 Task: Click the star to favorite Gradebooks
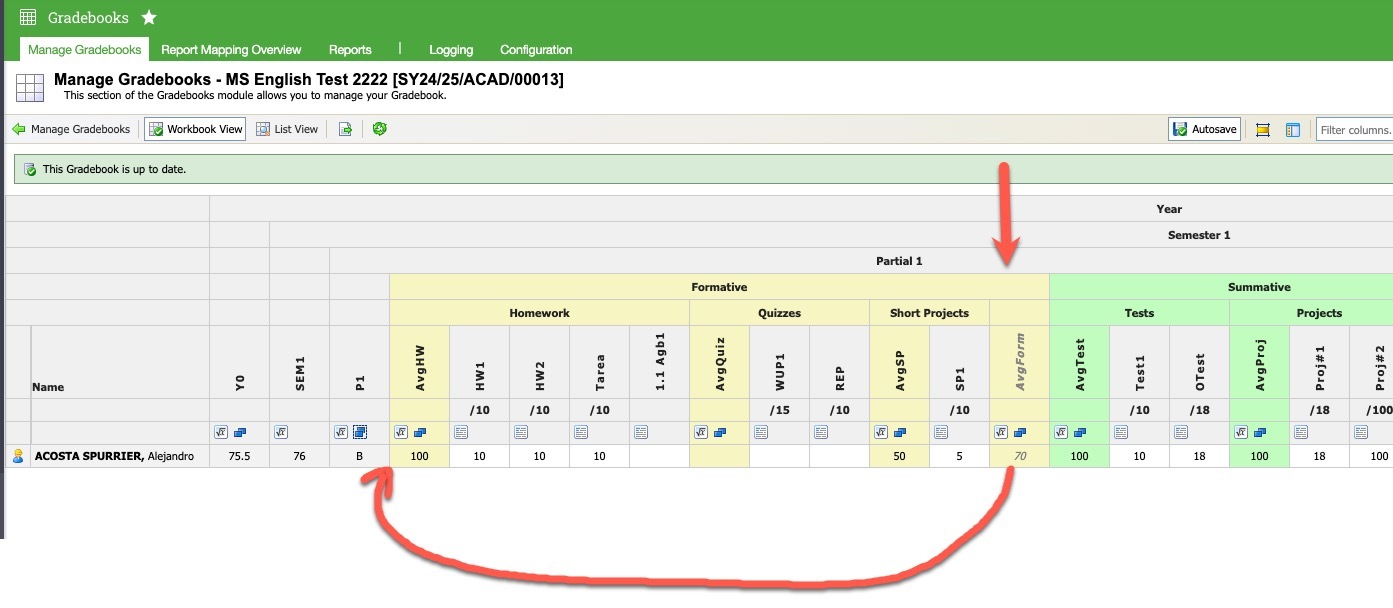click(149, 18)
